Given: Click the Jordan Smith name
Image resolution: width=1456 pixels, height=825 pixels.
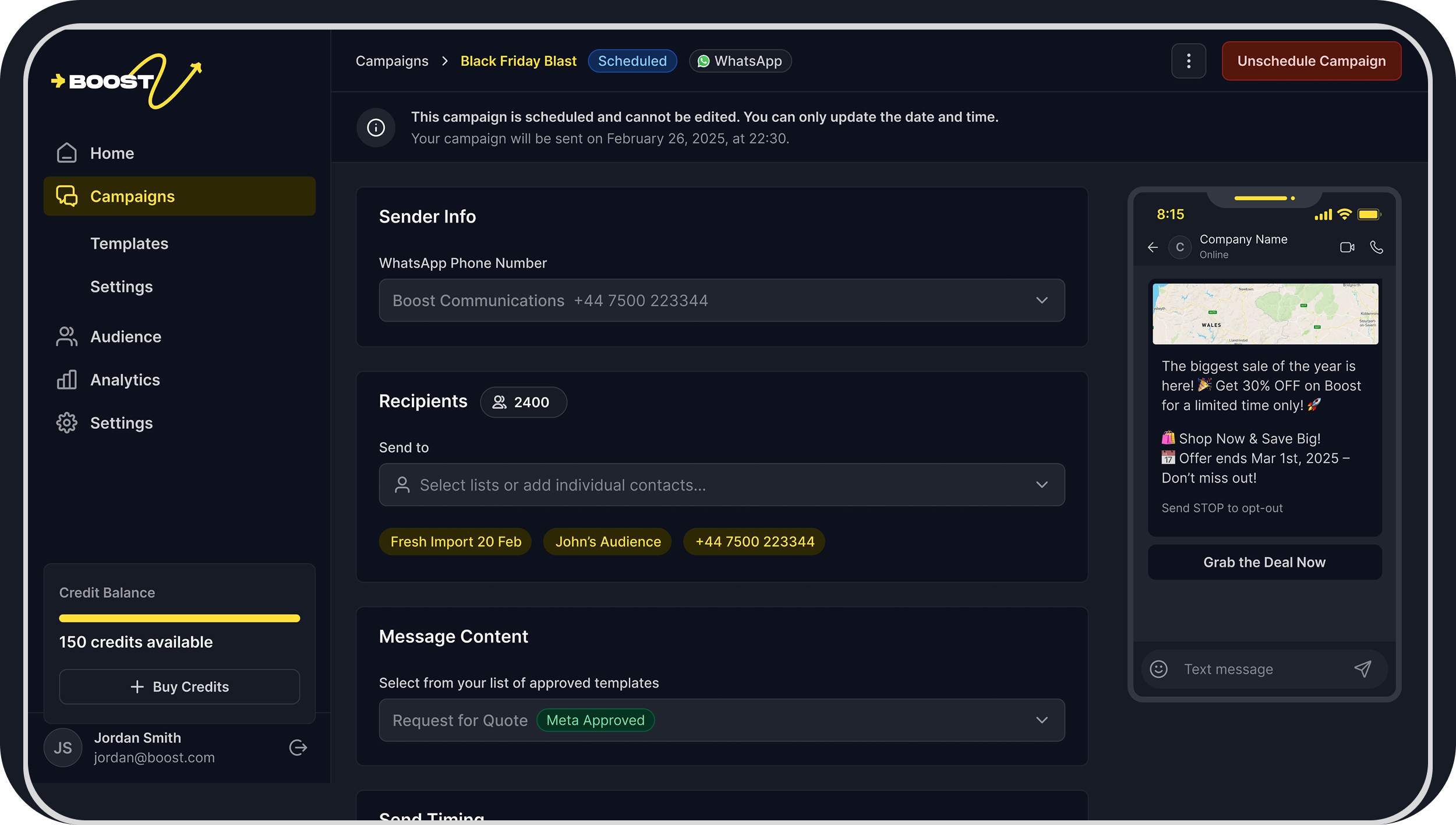Looking at the screenshot, I should [137, 738].
